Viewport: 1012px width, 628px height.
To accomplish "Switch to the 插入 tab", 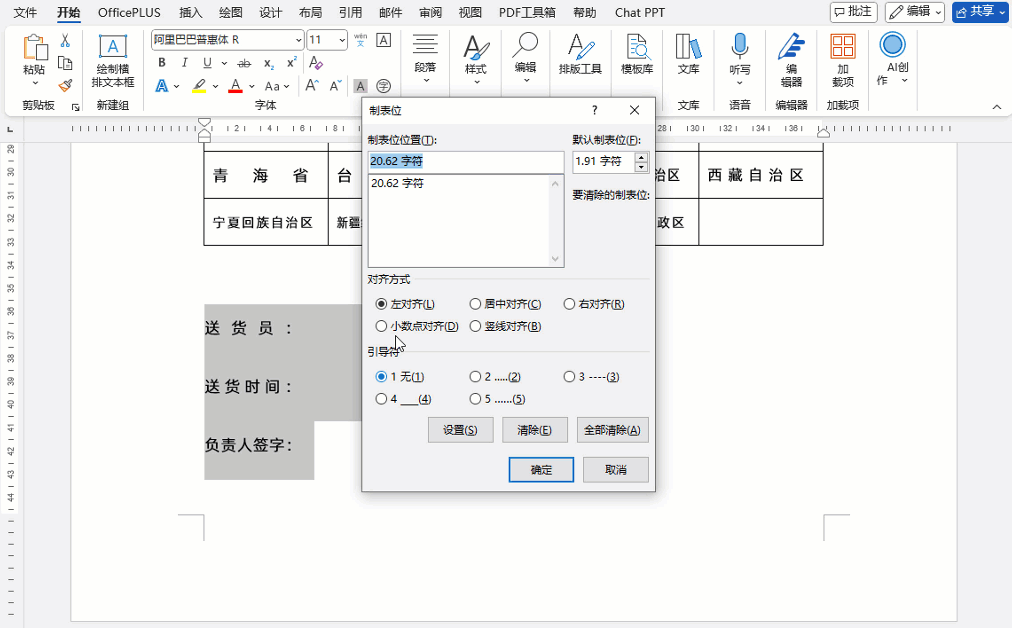I will [x=190, y=12].
